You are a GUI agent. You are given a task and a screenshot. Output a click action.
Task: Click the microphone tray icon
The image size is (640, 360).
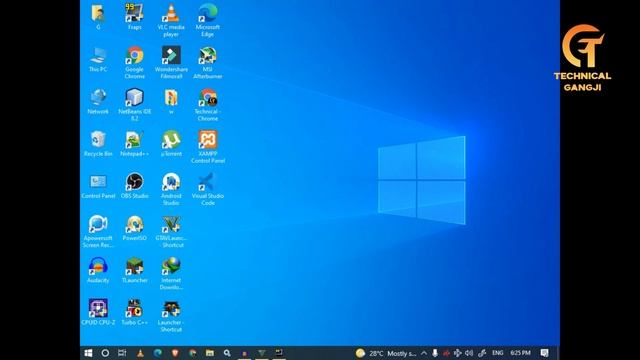tap(435, 353)
